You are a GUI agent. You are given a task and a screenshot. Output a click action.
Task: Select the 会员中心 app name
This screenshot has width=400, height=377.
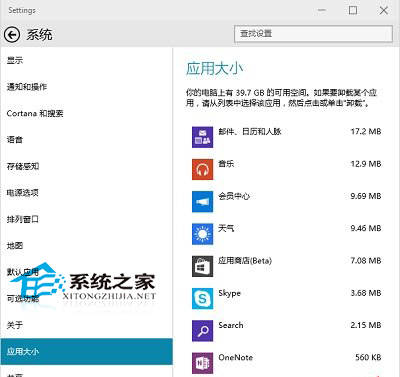coord(234,196)
